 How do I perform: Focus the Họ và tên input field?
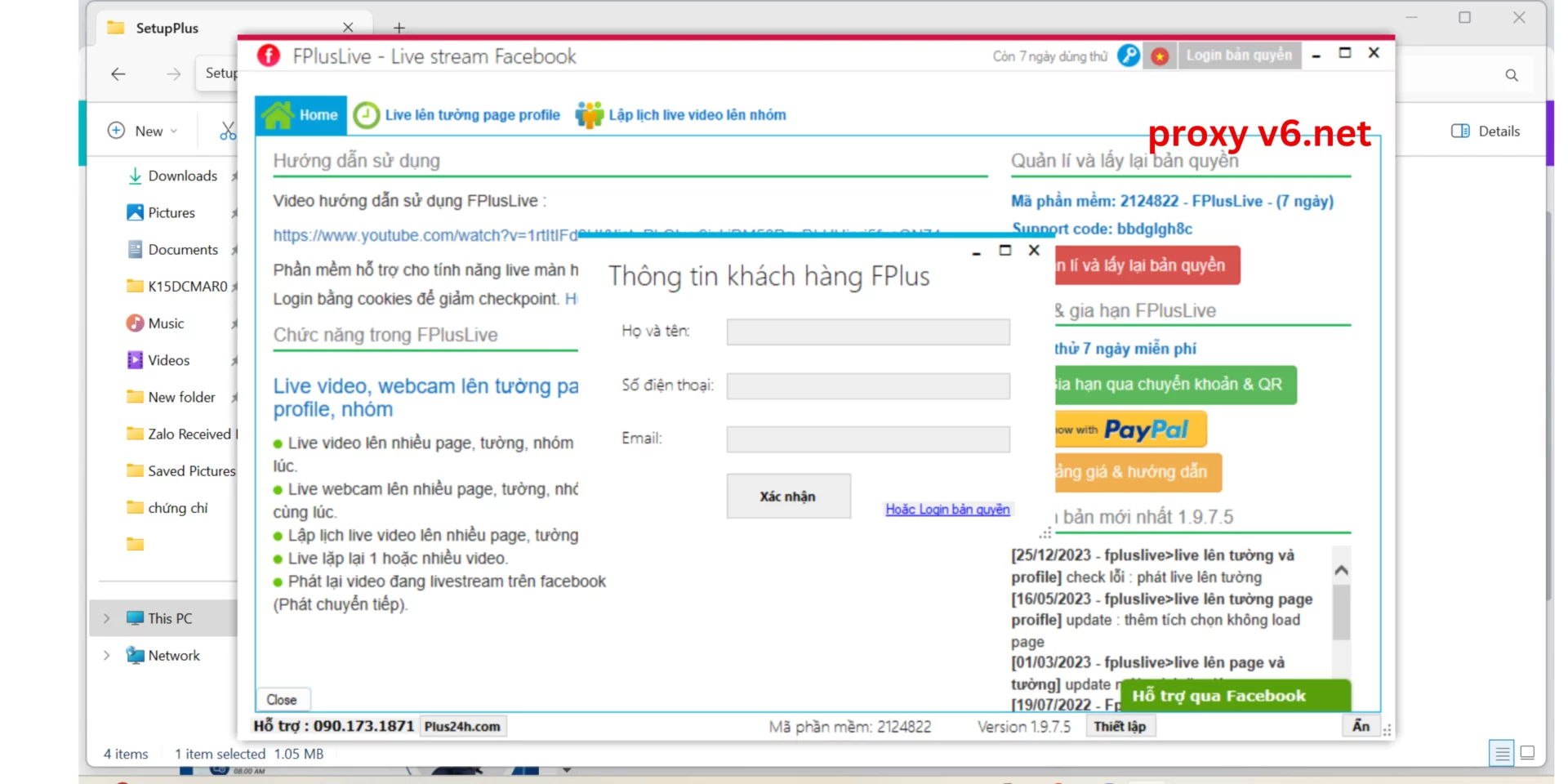click(x=868, y=332)
